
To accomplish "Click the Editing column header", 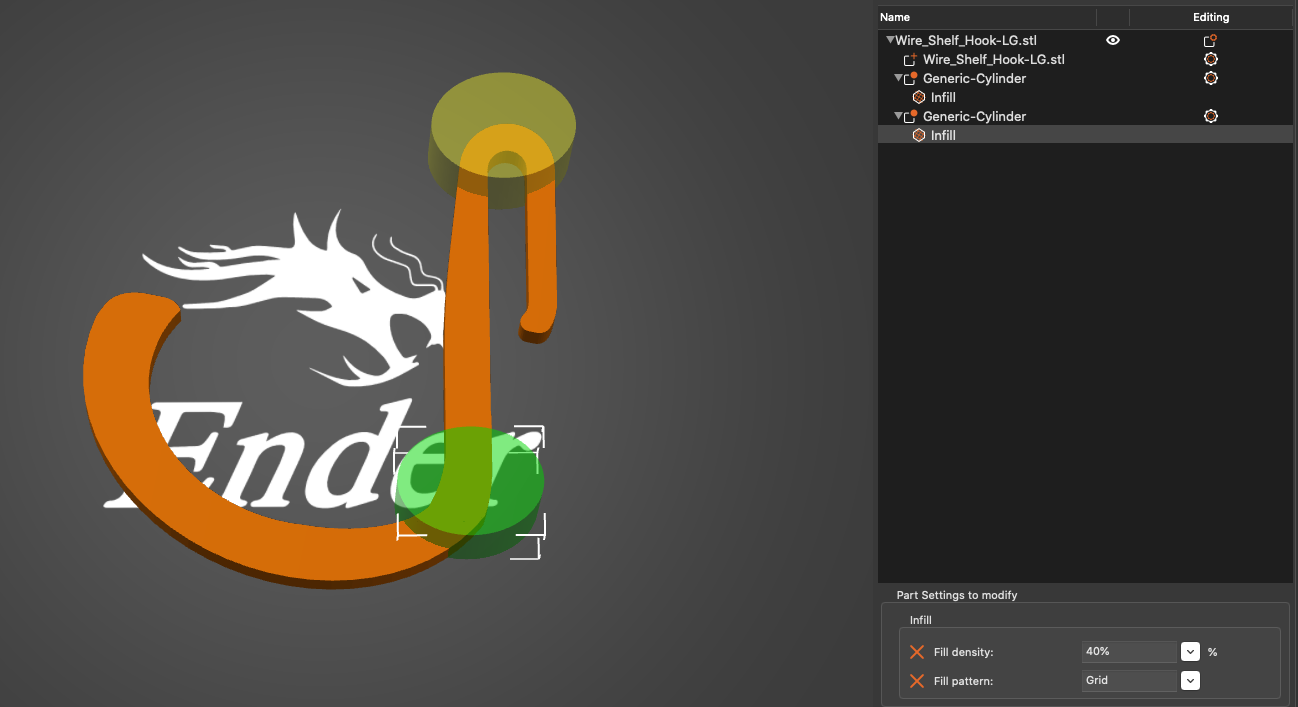I will point(1211,17).
